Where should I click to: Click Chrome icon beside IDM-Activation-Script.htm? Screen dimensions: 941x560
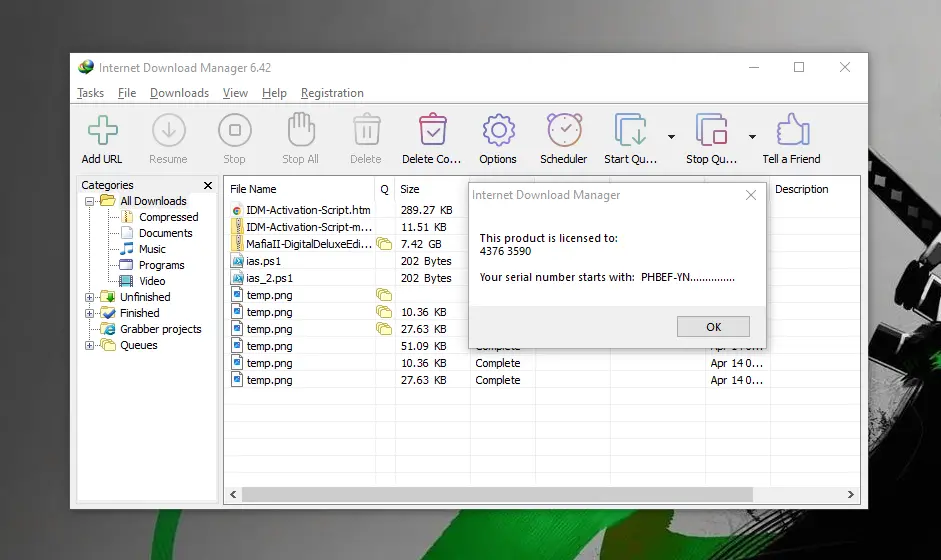237,211
